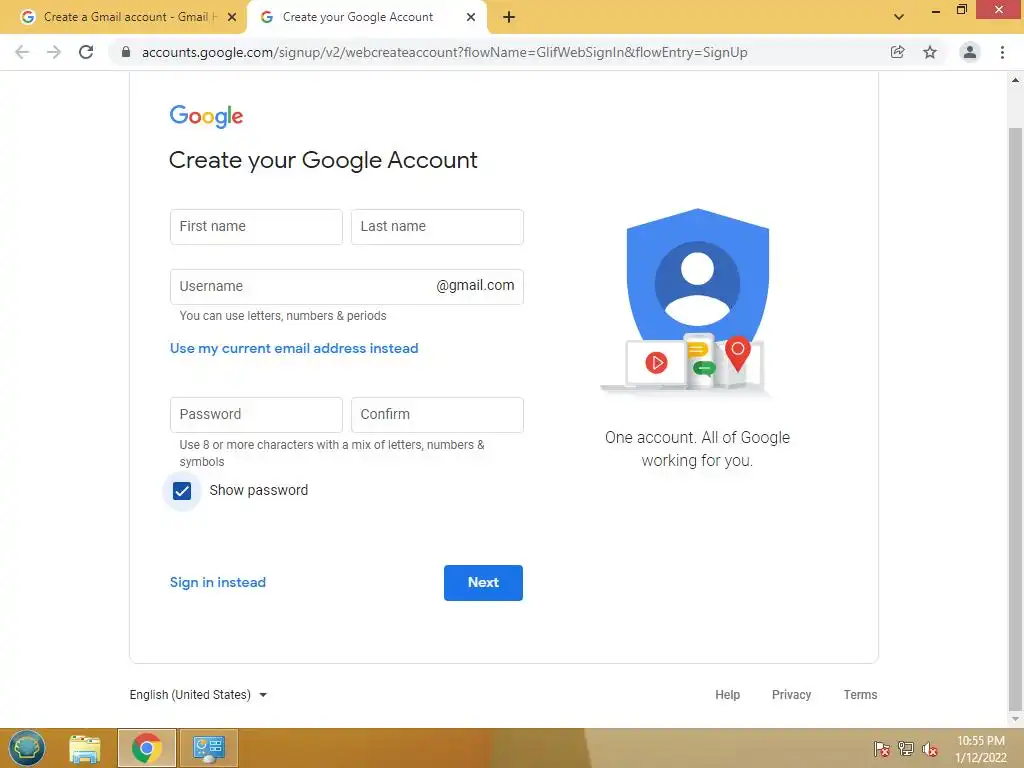Open Windows Explorer from taskbar
This screenshot has width=1024, height=768.
[x=85, y=748]
